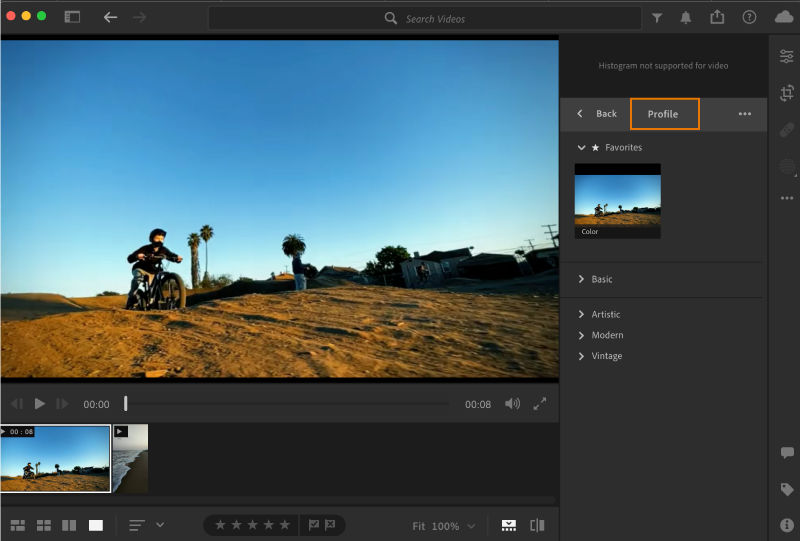Expand the Basic profile group
This screenshot has height=541, width=800.
tap(581, 279)
